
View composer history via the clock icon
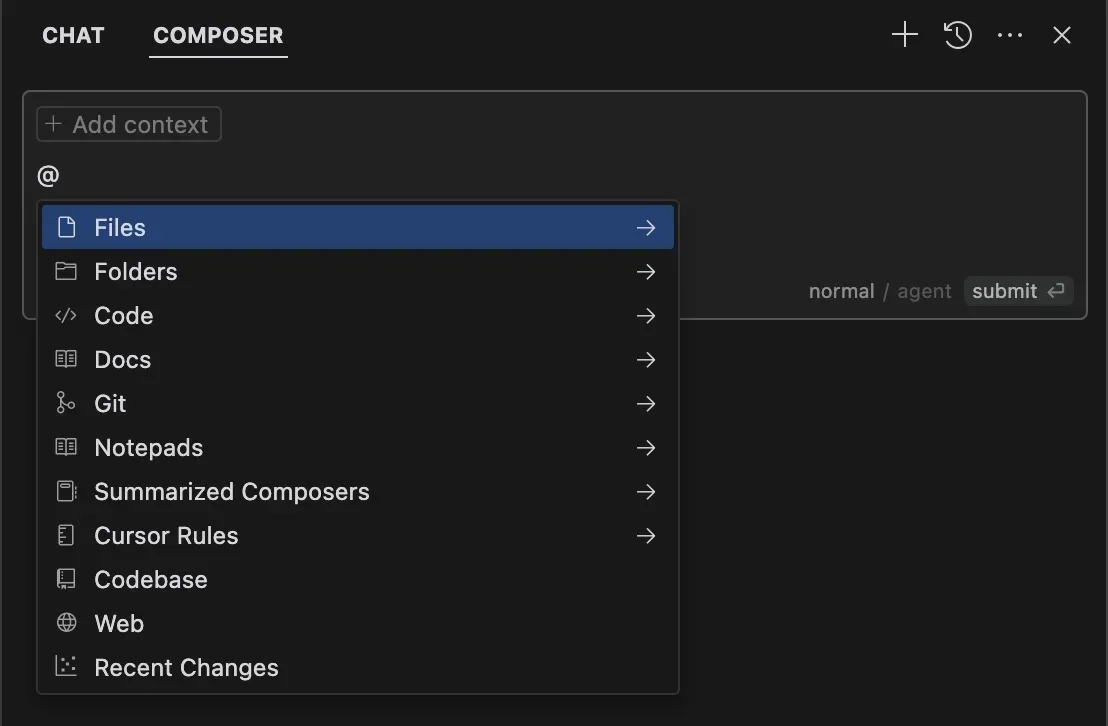pos(957,34)
